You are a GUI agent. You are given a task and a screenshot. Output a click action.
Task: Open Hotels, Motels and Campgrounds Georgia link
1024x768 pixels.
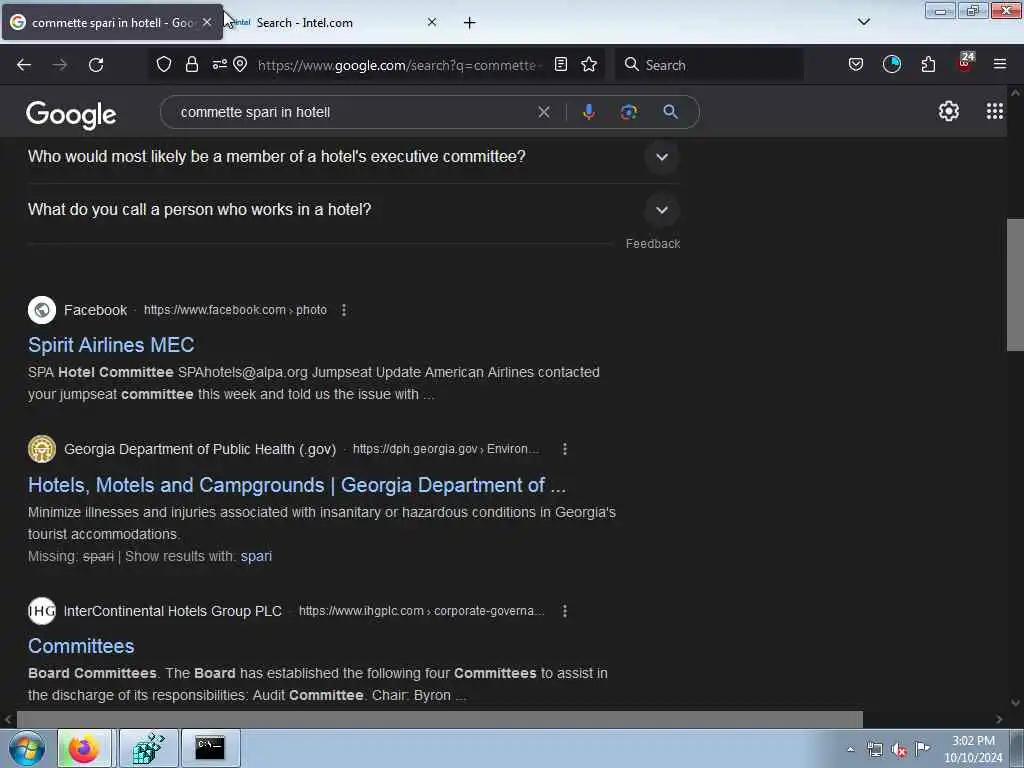[297, 485]
